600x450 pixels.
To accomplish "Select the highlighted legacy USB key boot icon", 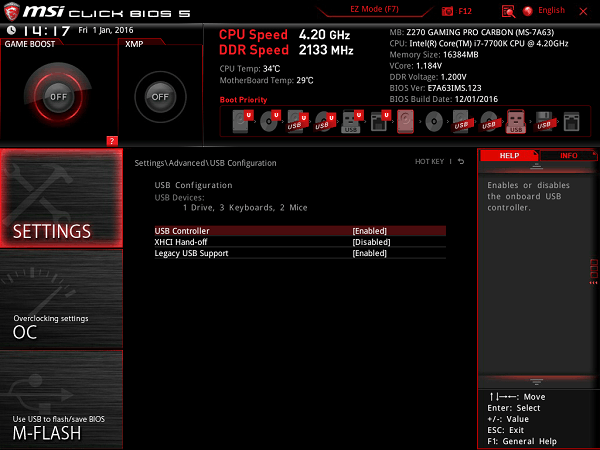I will click(516, 121).
